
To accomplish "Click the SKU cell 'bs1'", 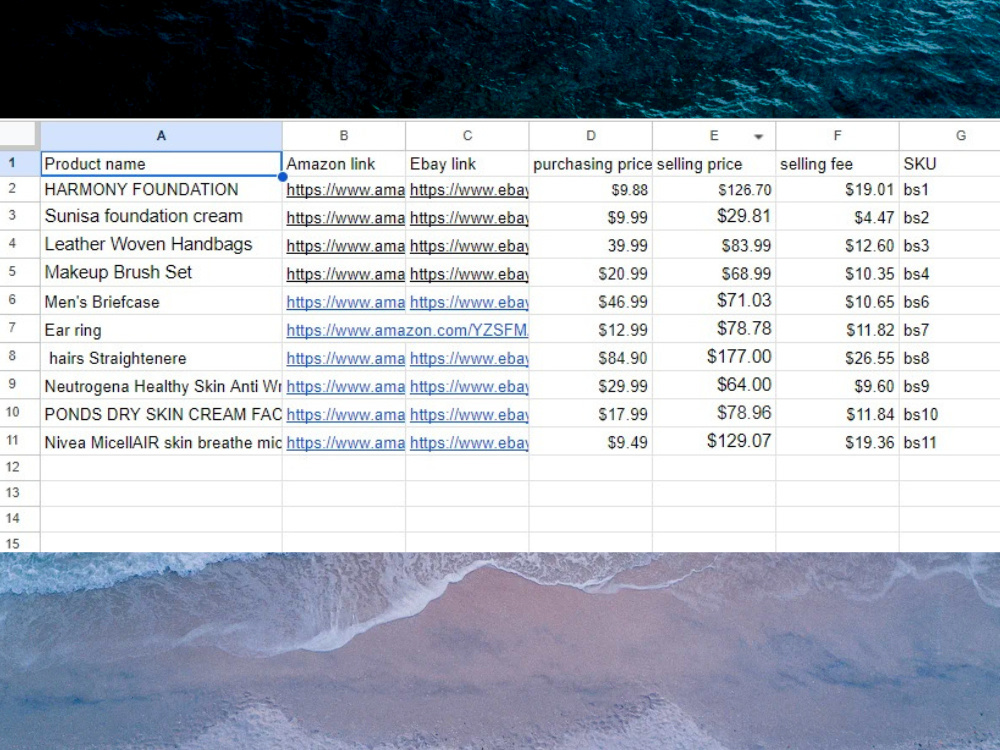I will [950, 190].
